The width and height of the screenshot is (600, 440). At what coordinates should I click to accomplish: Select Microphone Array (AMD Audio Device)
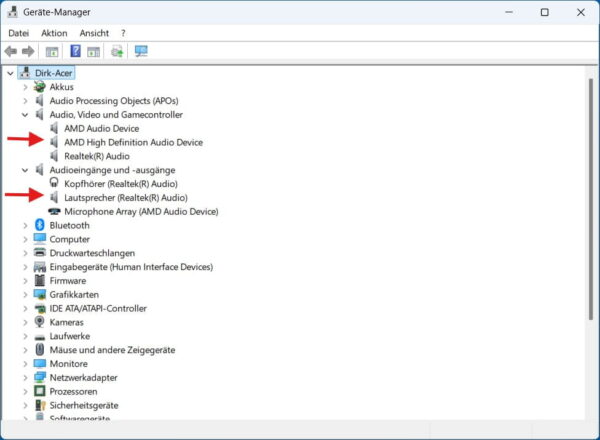[x=141, y=212]
